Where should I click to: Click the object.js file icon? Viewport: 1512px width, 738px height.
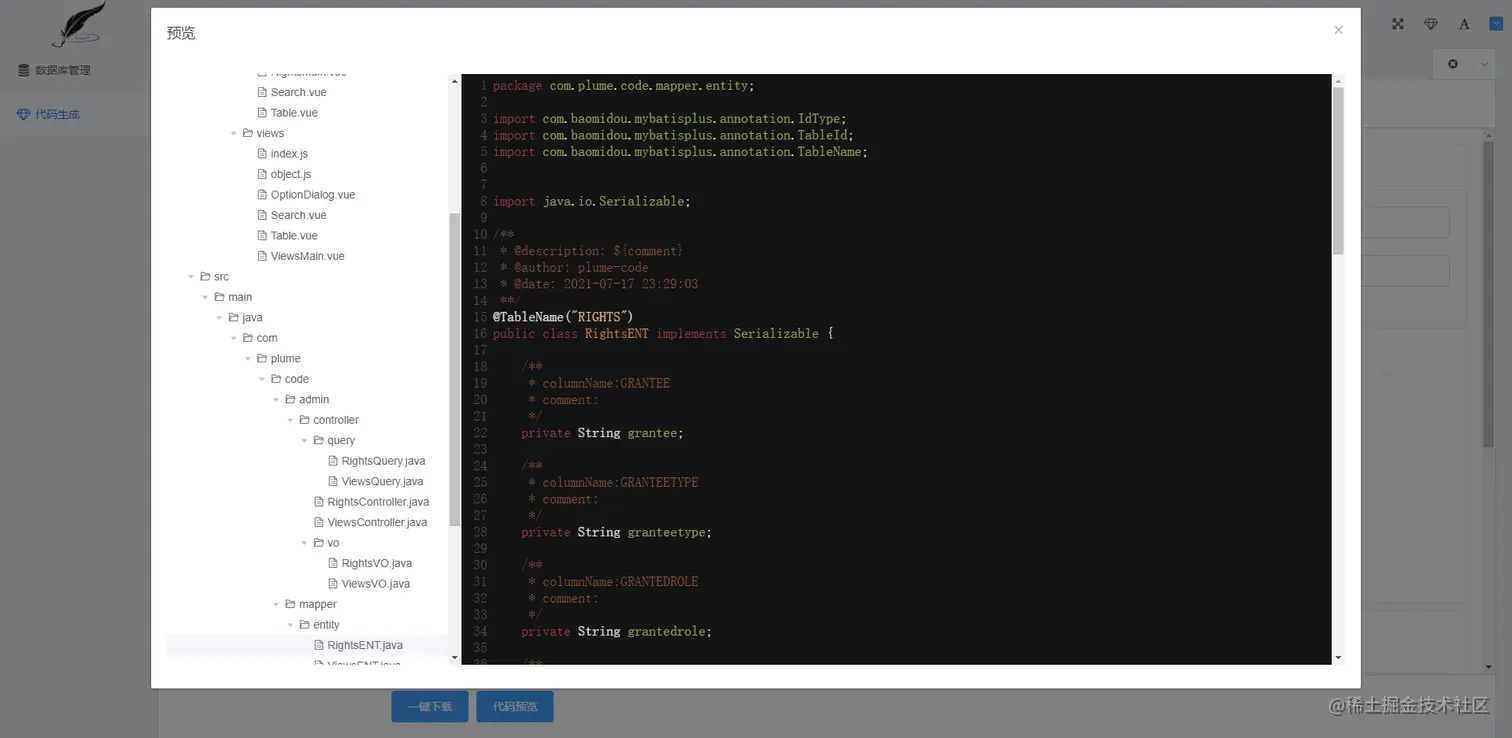(262, 174)
